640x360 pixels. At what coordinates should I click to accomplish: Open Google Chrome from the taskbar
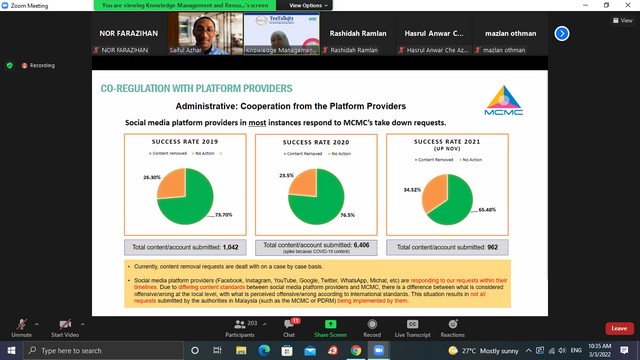tap(356, 351)
